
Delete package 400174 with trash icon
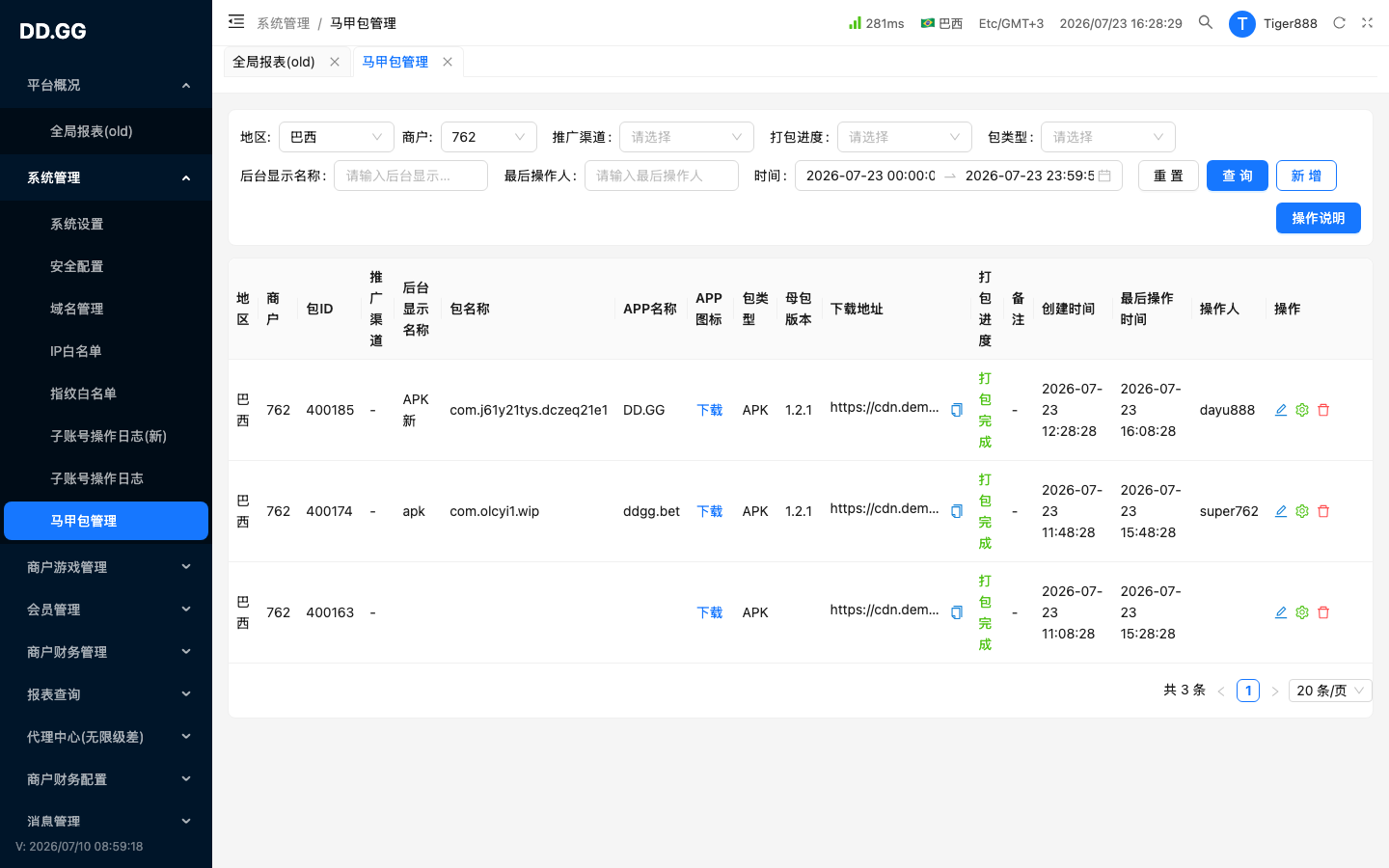pos(1323,511)
